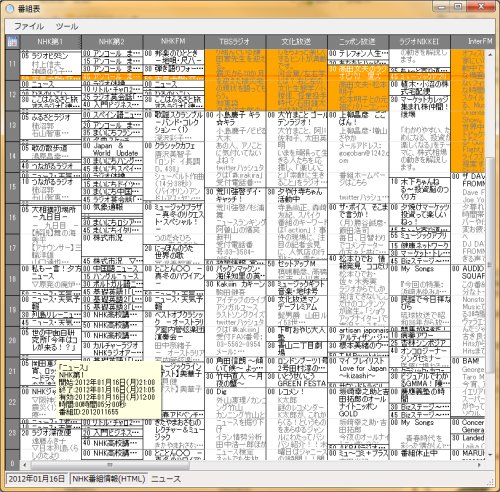The image size is (500, 492).
Task: Select the InterFM column header
Action: (473, 42)
